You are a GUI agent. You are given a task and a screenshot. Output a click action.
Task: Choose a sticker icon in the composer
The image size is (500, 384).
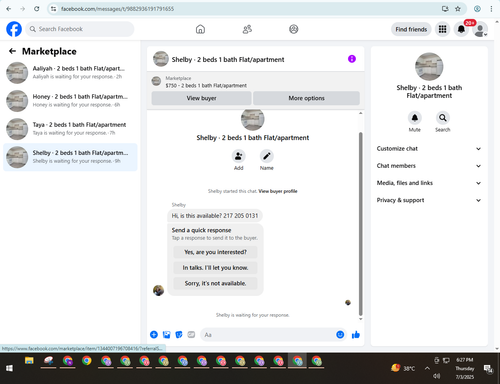pos(179,335)
